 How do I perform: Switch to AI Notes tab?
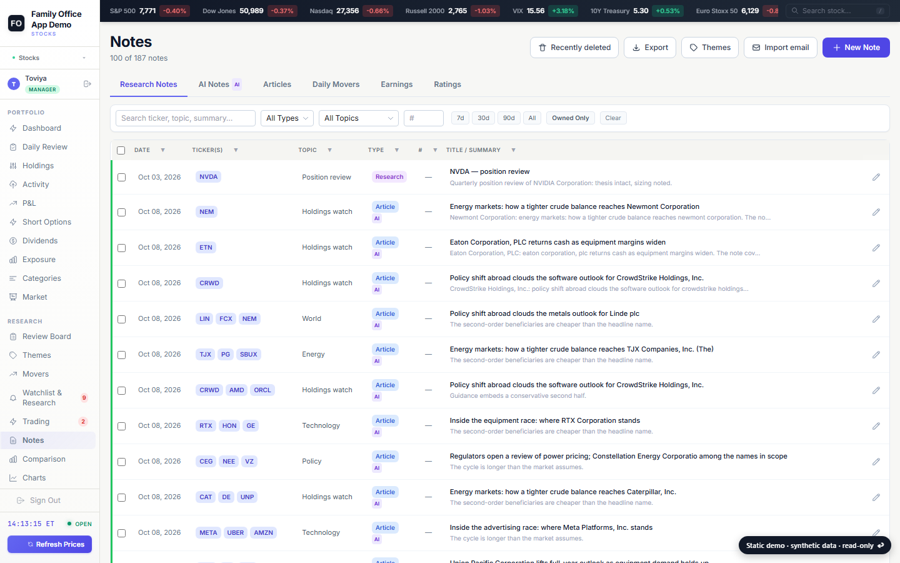pyautogui.click(x=220, y=84)
